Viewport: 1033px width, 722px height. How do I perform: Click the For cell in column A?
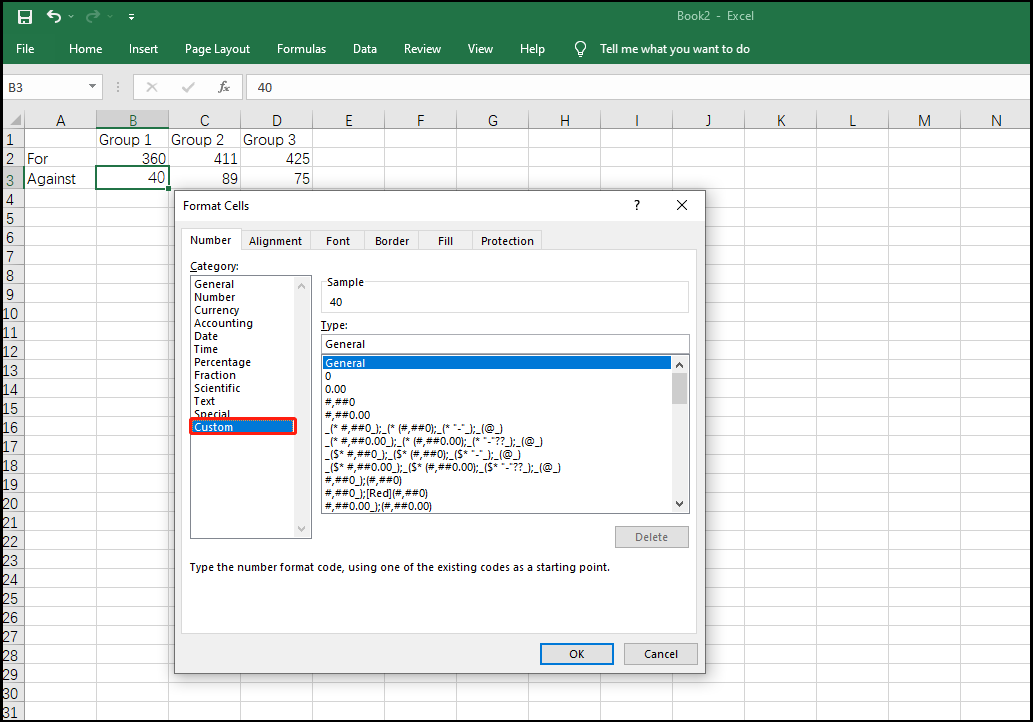click(x=60, y=159)
